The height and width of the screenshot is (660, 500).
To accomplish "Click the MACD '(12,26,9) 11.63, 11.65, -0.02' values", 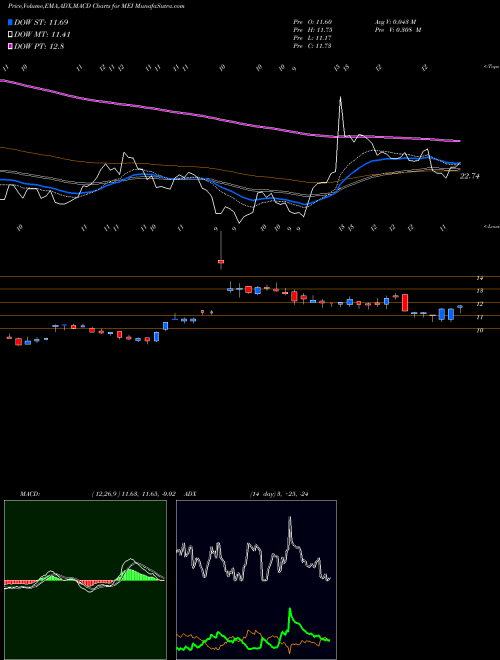I will (x=136, y=494).
